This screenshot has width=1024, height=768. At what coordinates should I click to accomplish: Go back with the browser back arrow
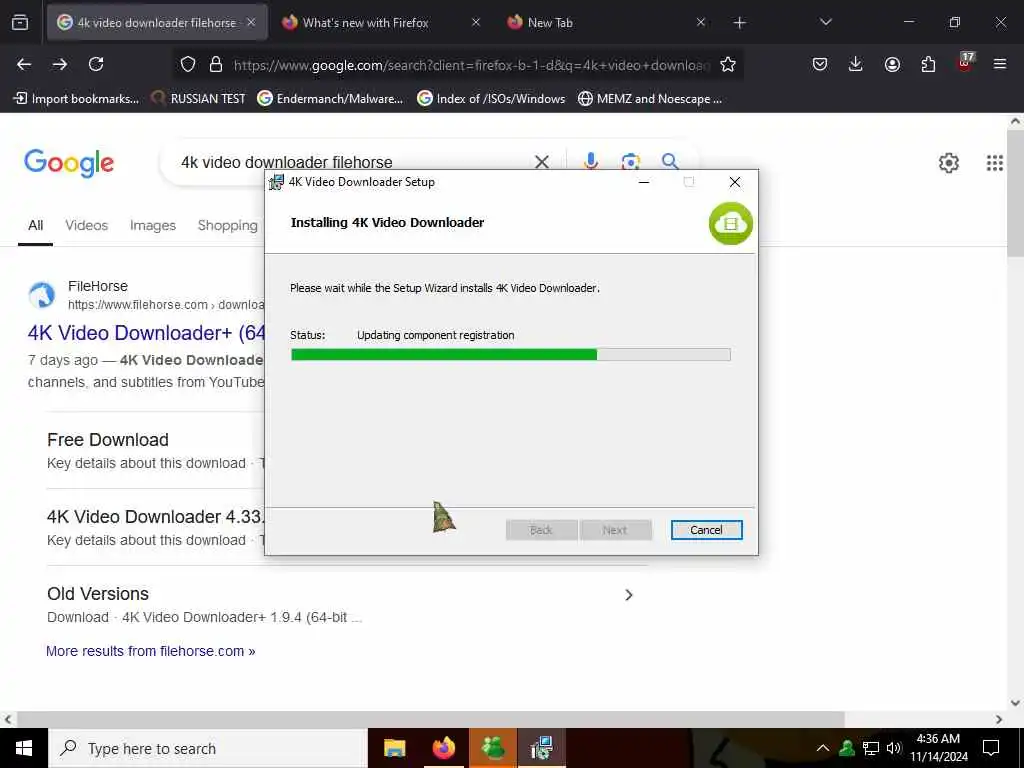(x=24, y=64)
